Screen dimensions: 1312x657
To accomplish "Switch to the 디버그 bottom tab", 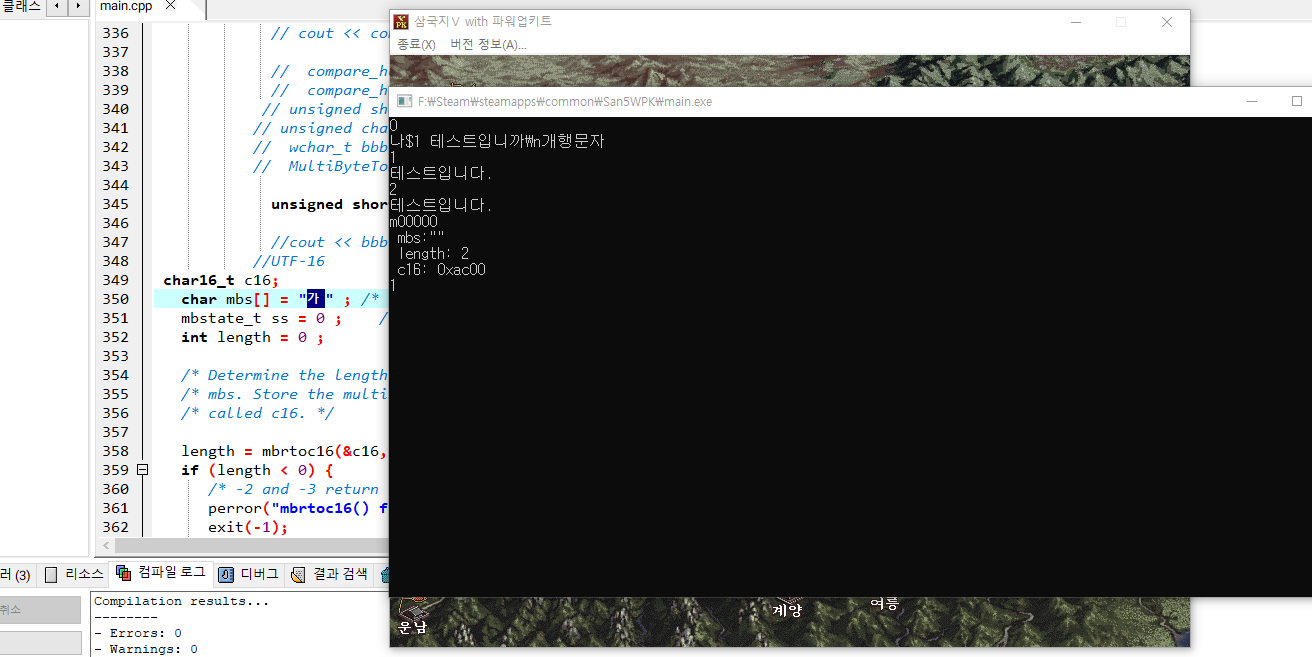I will pyautogui.click(x=248, y=574).
